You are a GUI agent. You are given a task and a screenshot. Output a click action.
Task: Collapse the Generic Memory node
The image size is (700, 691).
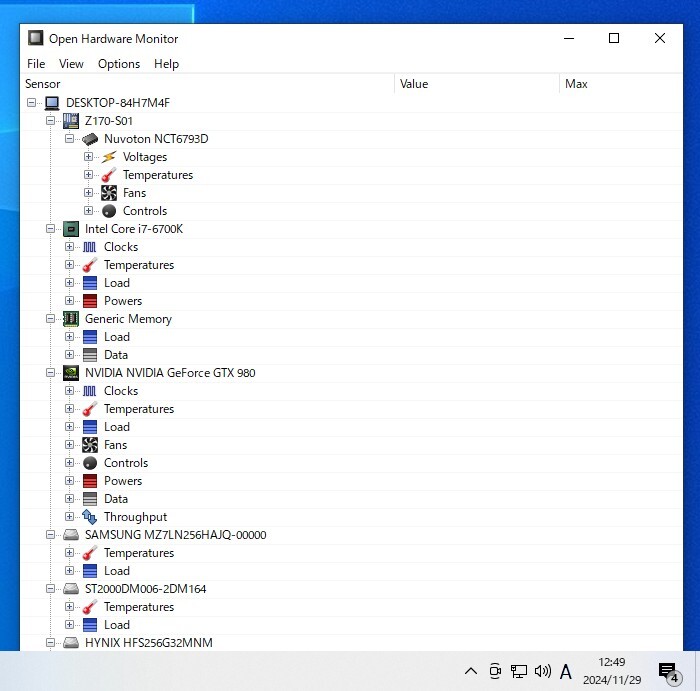click(50, 319)
